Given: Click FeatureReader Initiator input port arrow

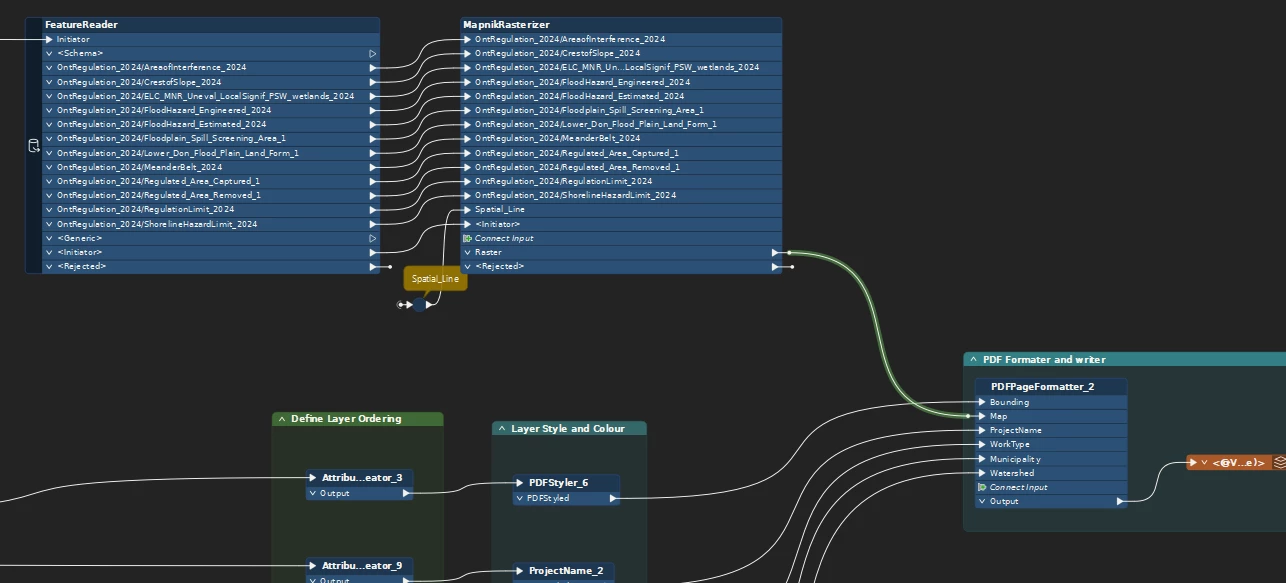Looking at the screenshot, I should point(49,39).
